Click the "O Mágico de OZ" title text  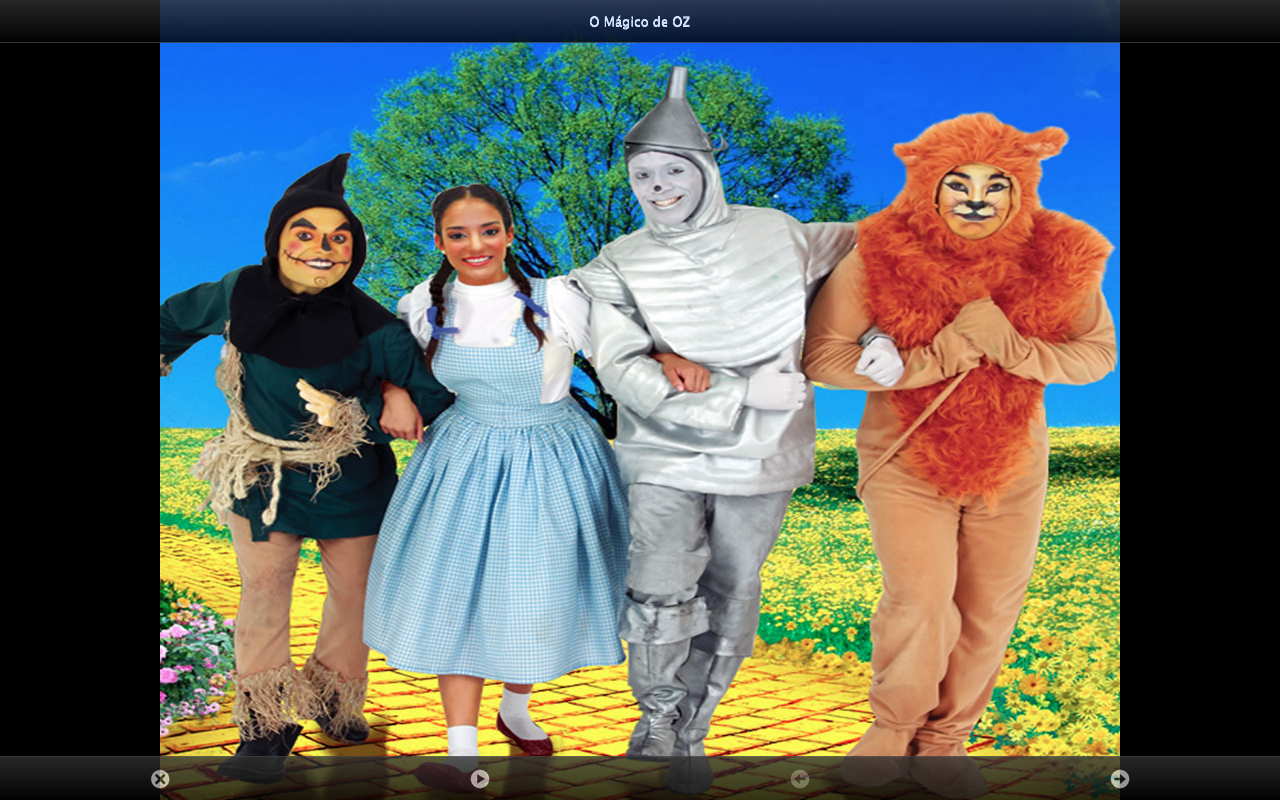tap(640, 22)
